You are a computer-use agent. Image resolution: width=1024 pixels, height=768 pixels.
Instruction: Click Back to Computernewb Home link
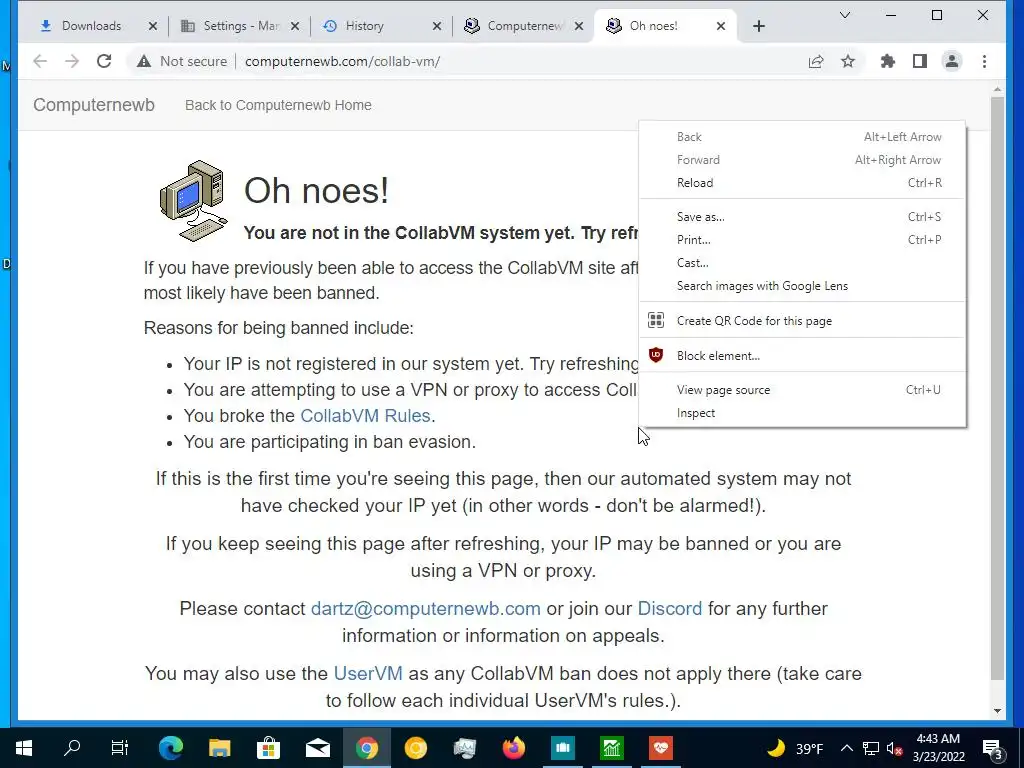278,105
